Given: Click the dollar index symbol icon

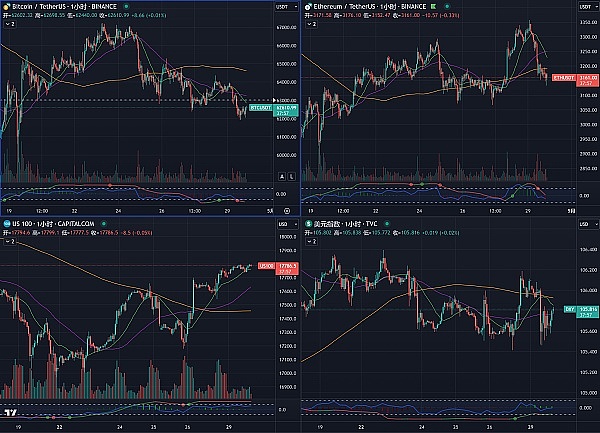Looking at the screenshot, I should tap(305, 223).
